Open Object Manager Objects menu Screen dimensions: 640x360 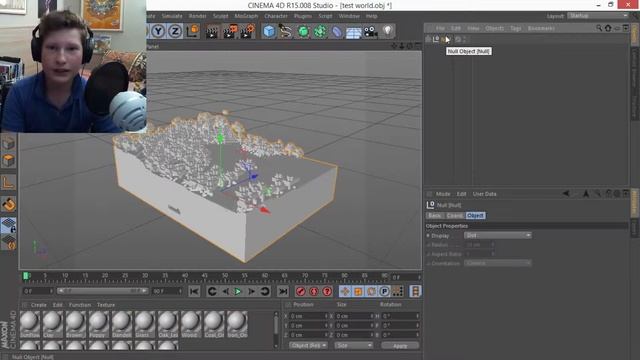click(494, 28)
